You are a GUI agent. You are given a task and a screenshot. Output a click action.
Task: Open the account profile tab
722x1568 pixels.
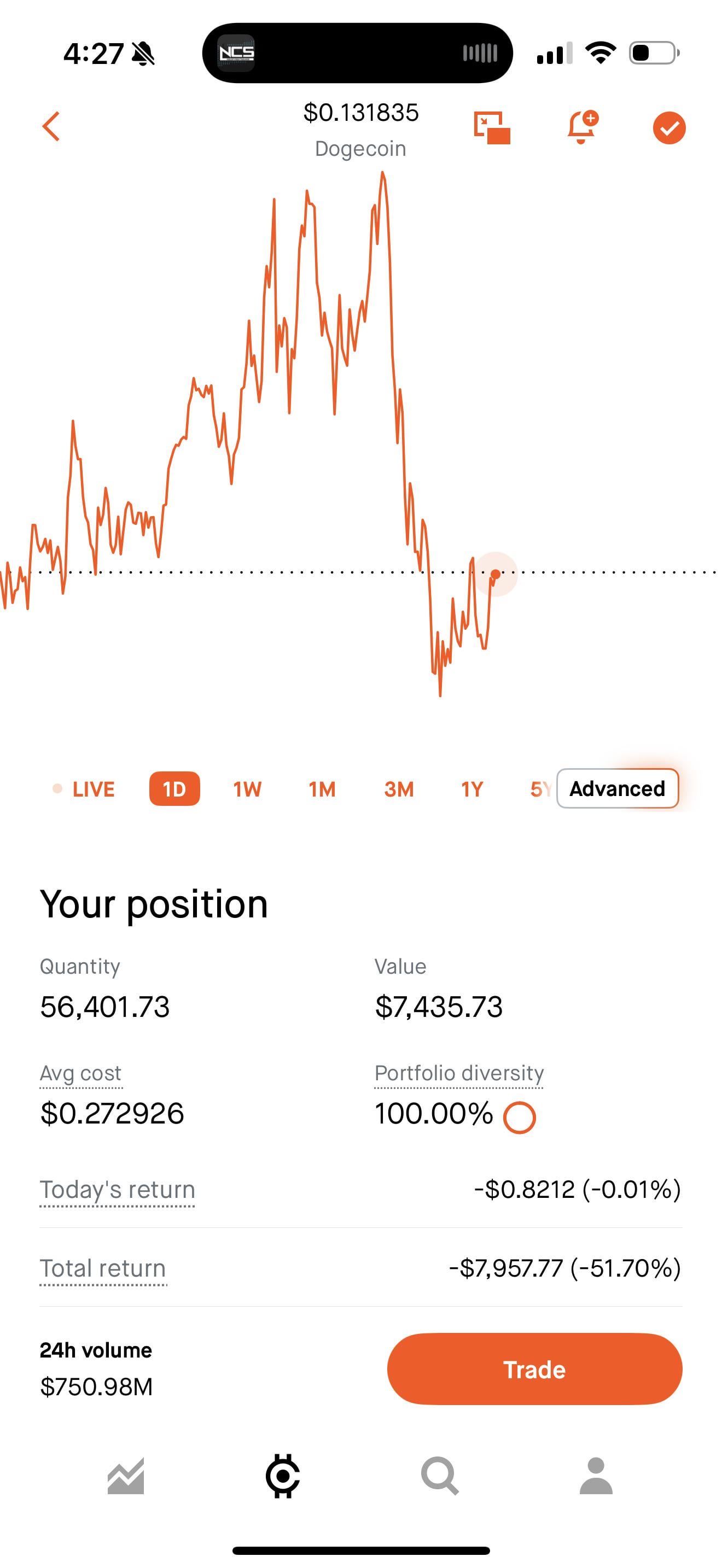pos(596,1476)
